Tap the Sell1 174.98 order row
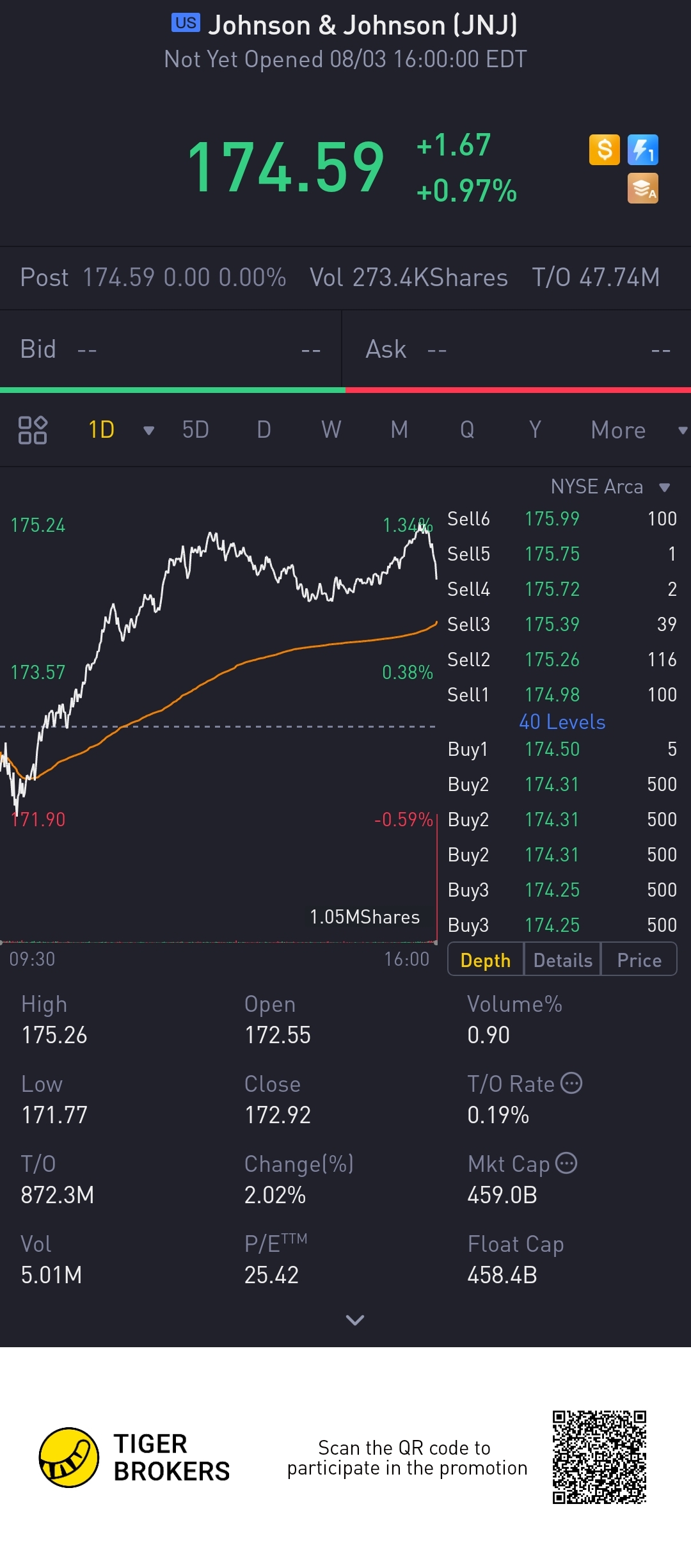The width and height of the screenshot is (691, 1568). click(x=562, y=694)
